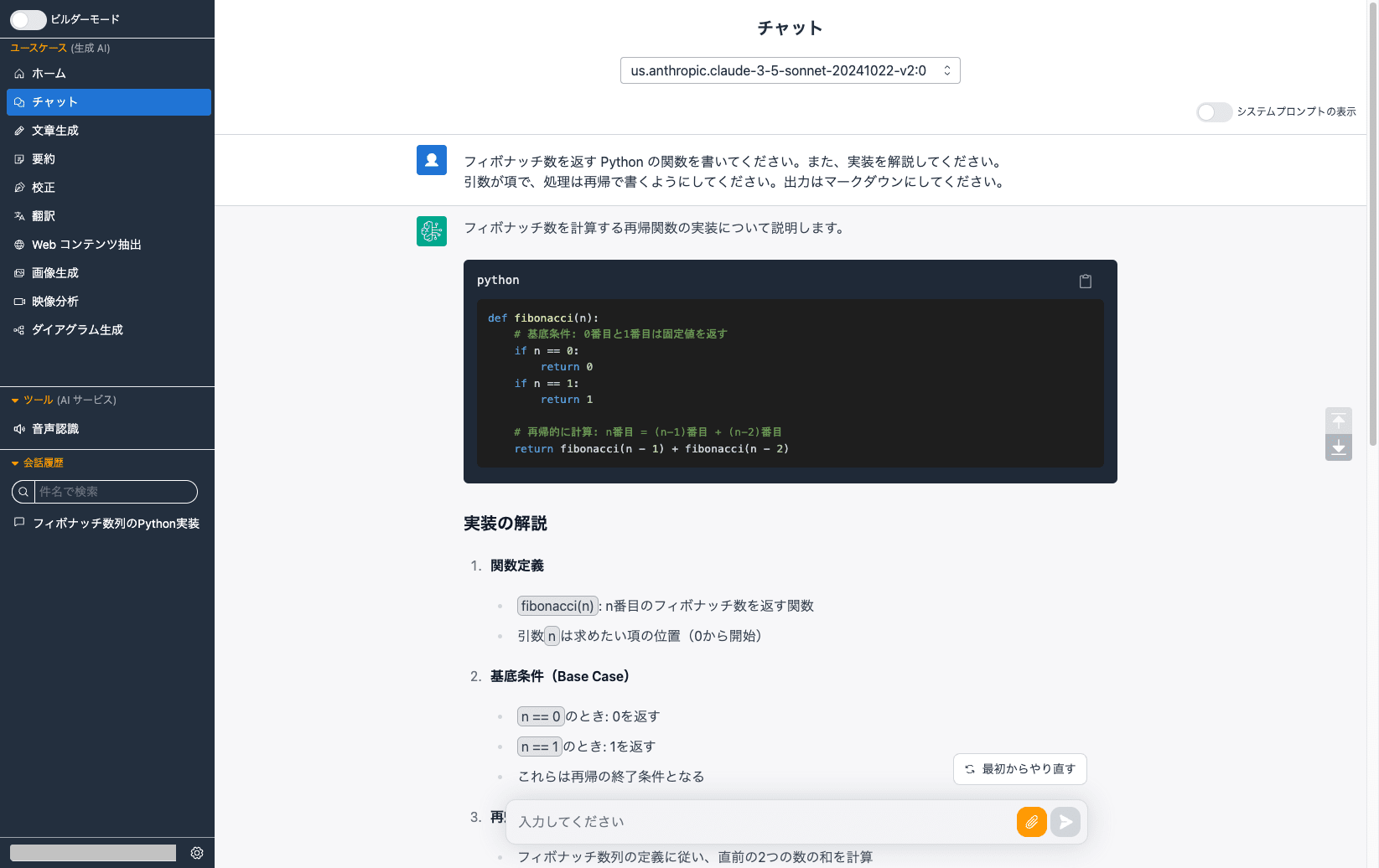Click the home icon in sidebar
The image size is (1379, 868).
coord(19,74)
